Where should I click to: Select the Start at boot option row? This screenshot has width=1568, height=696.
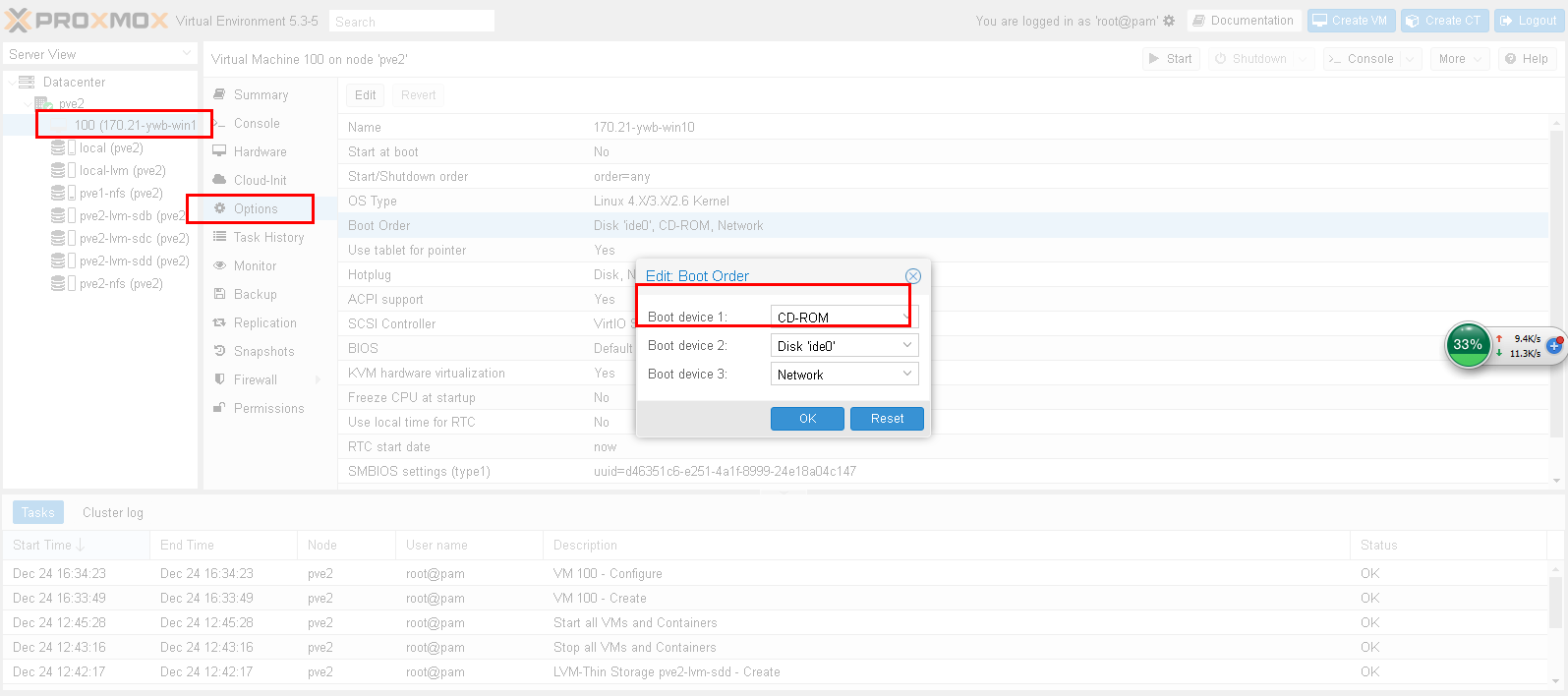(943, 152)
